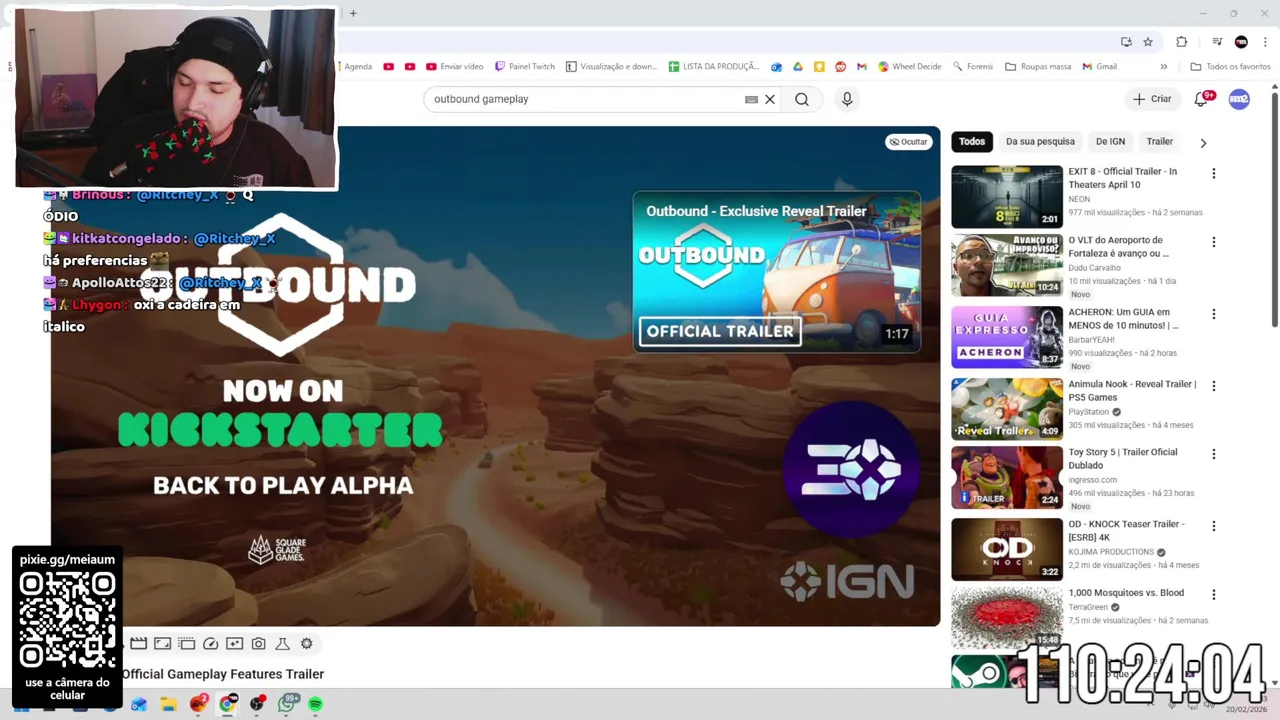Click the magnifier search button
This screenshot has height=720, width=1280.
pos(802,99)
